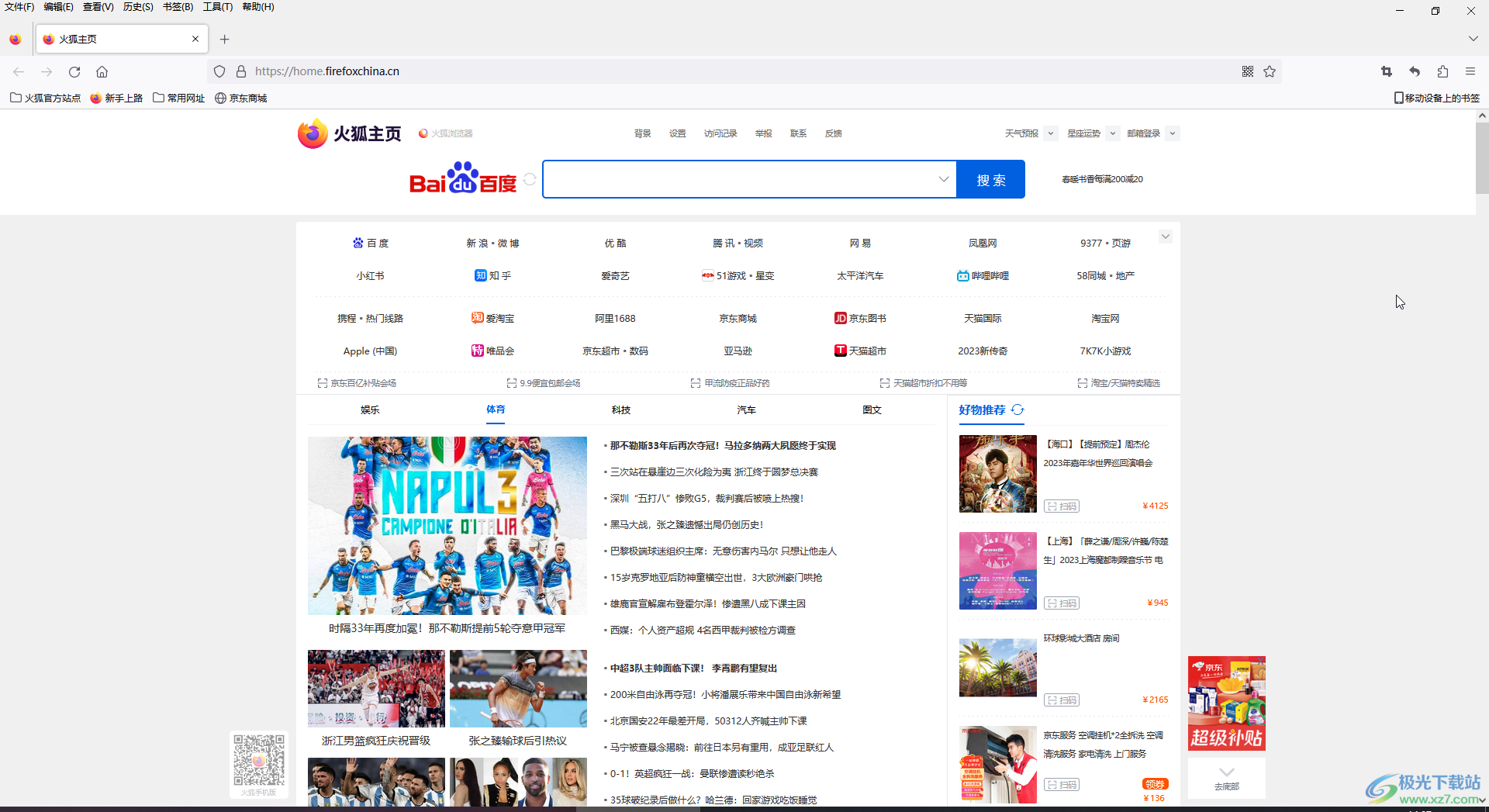Click the home button icon
The width and height of the screenshot is (1489, 812).
(102, 71)
